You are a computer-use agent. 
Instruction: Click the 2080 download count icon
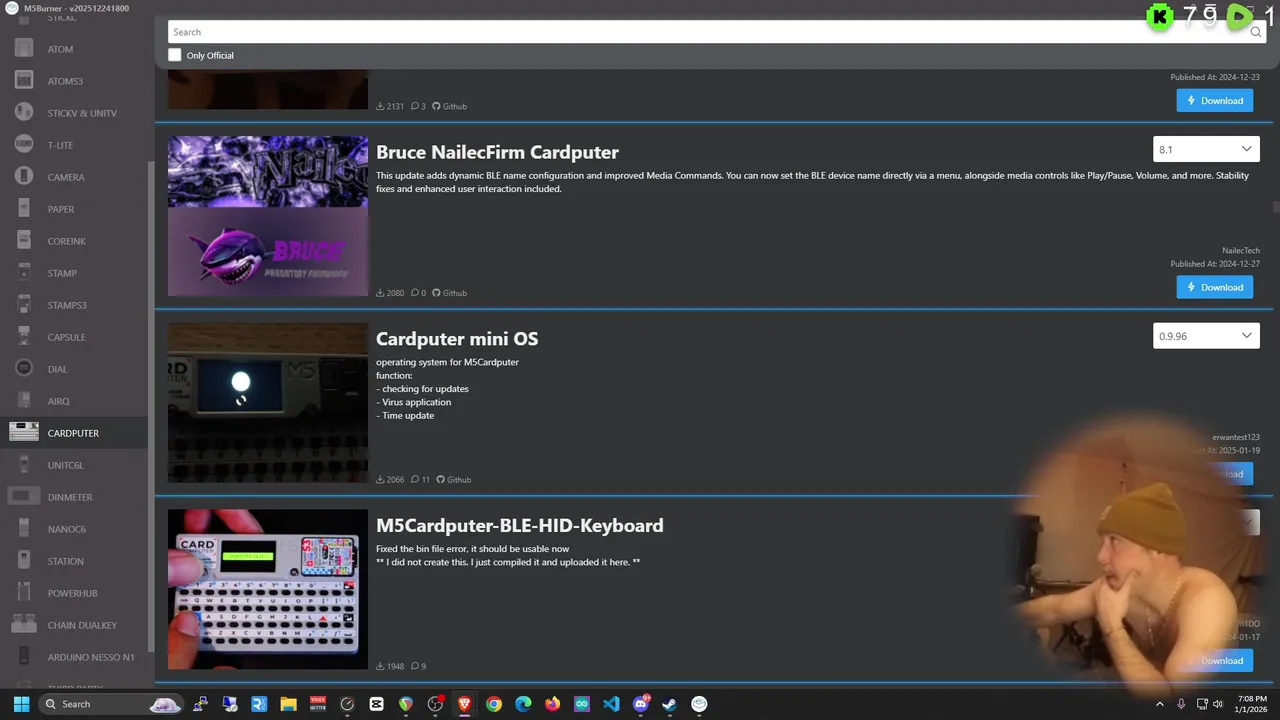381,293
